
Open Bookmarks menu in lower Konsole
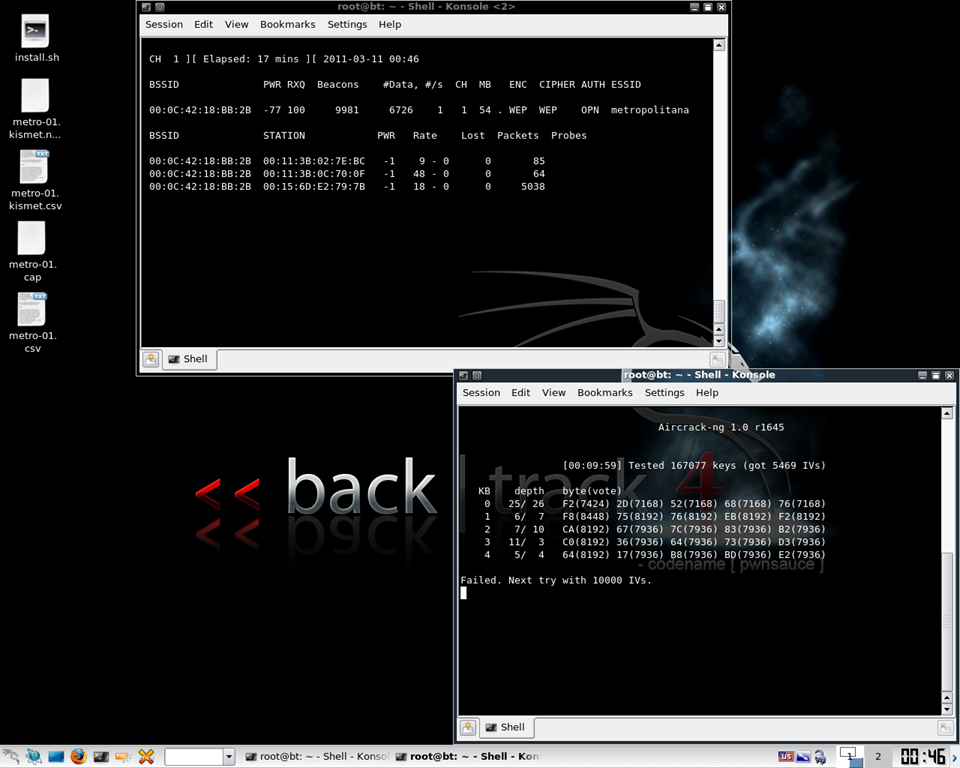pyautogui.click(x=605, y=393)
